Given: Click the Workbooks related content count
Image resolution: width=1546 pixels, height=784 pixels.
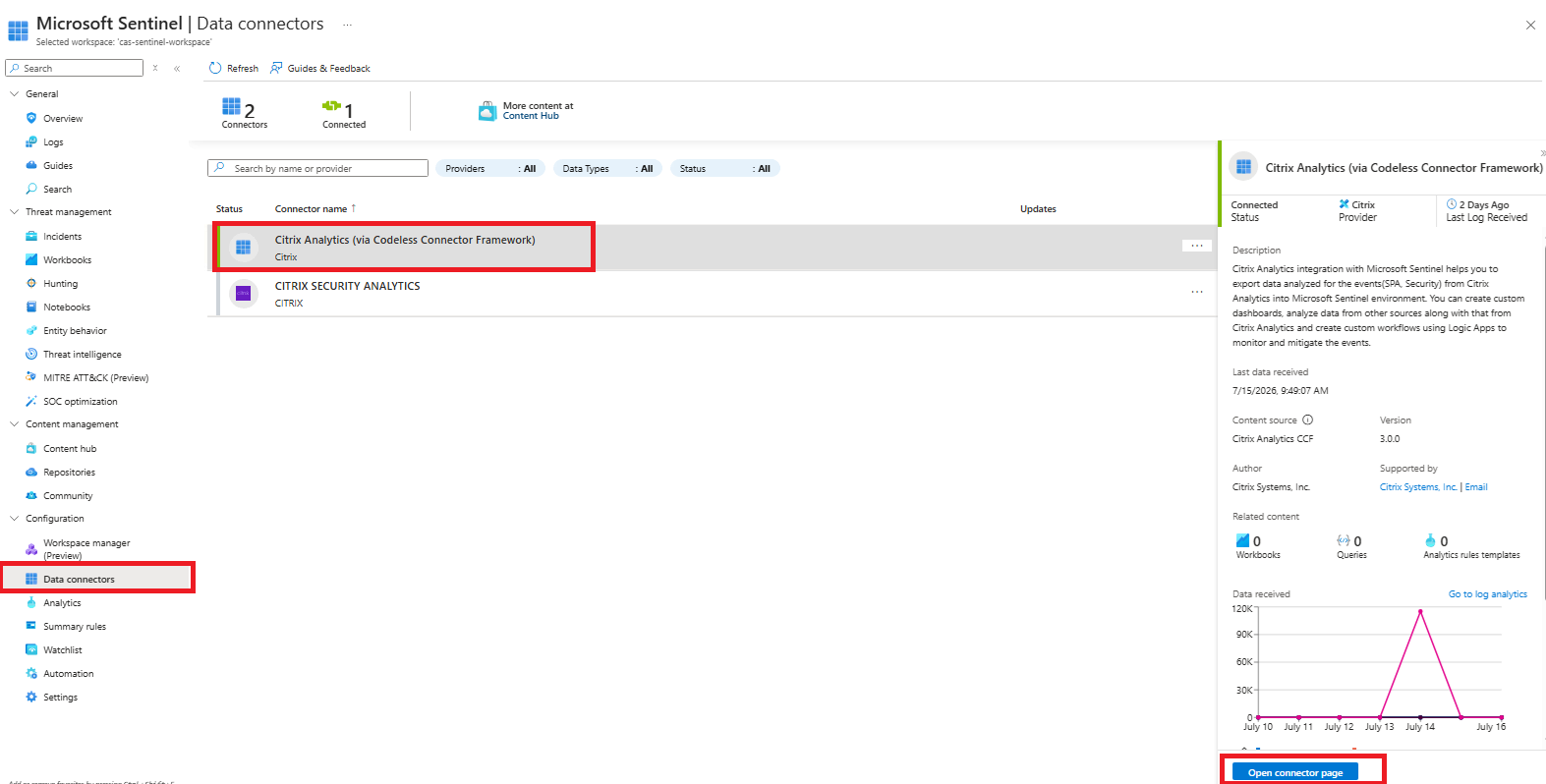Looking at the screenshot, I should [x=1257, y=546].
